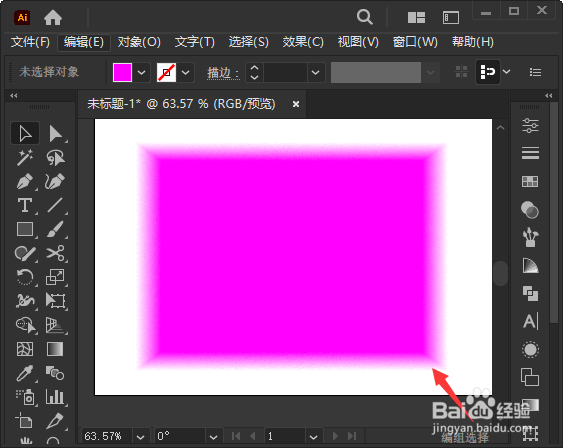Screen dimensions: 563x448
Task: Select the Shaper tool
Action: point(25,253)
